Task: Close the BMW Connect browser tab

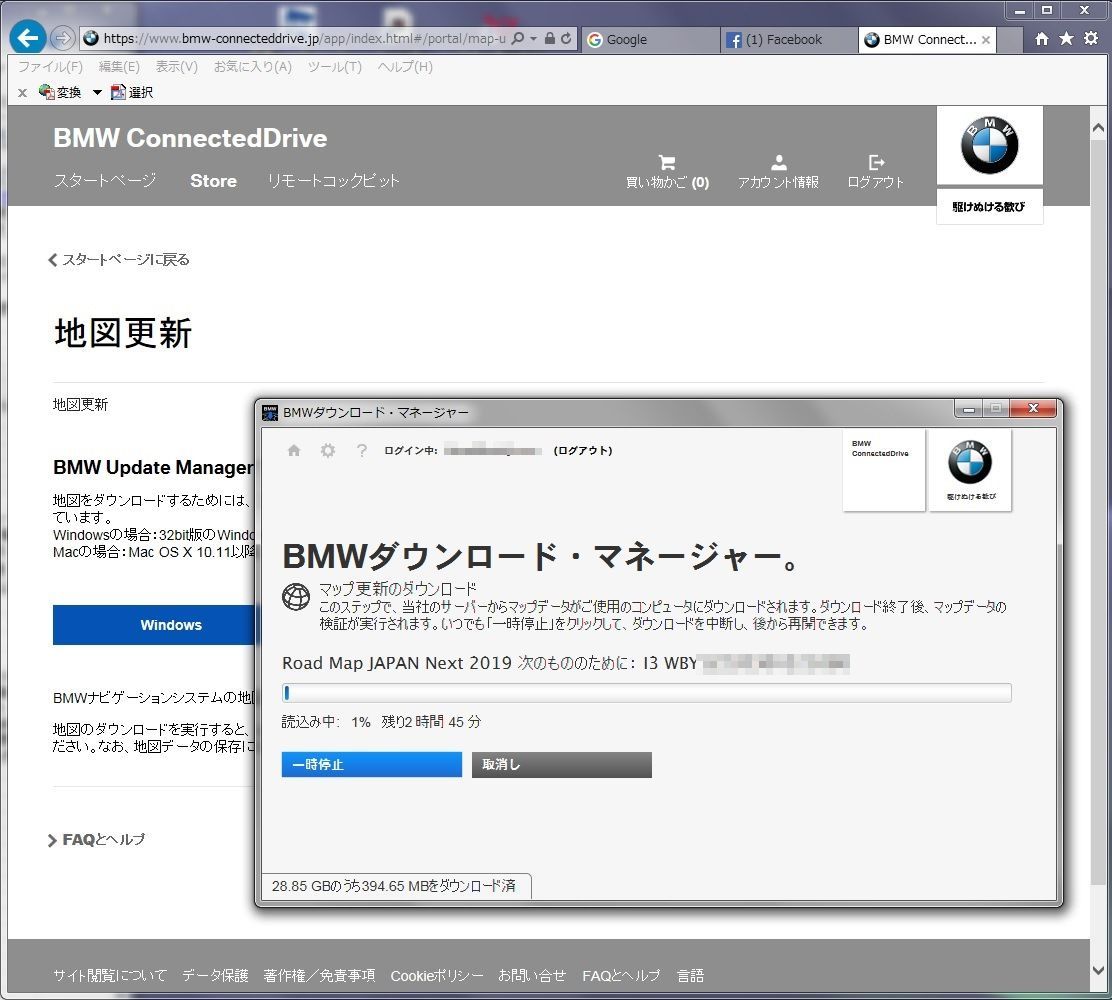Action: (986, 40)
